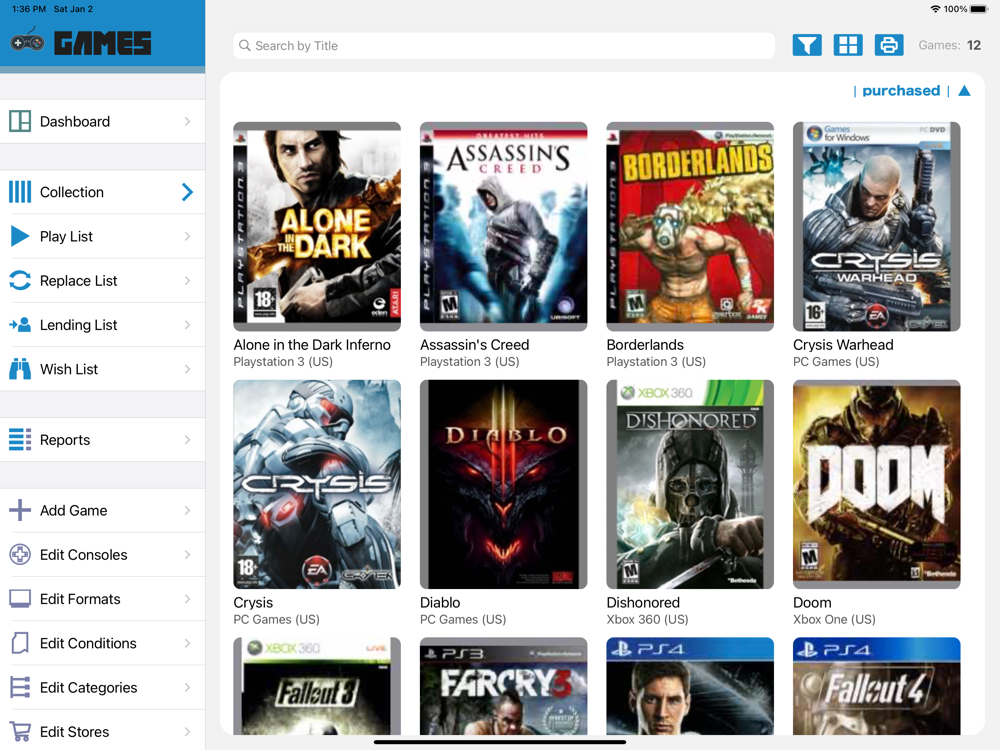Click the battery icon in status bar
This screenshot has height=750, width=1000.
(x=979, y=9)
